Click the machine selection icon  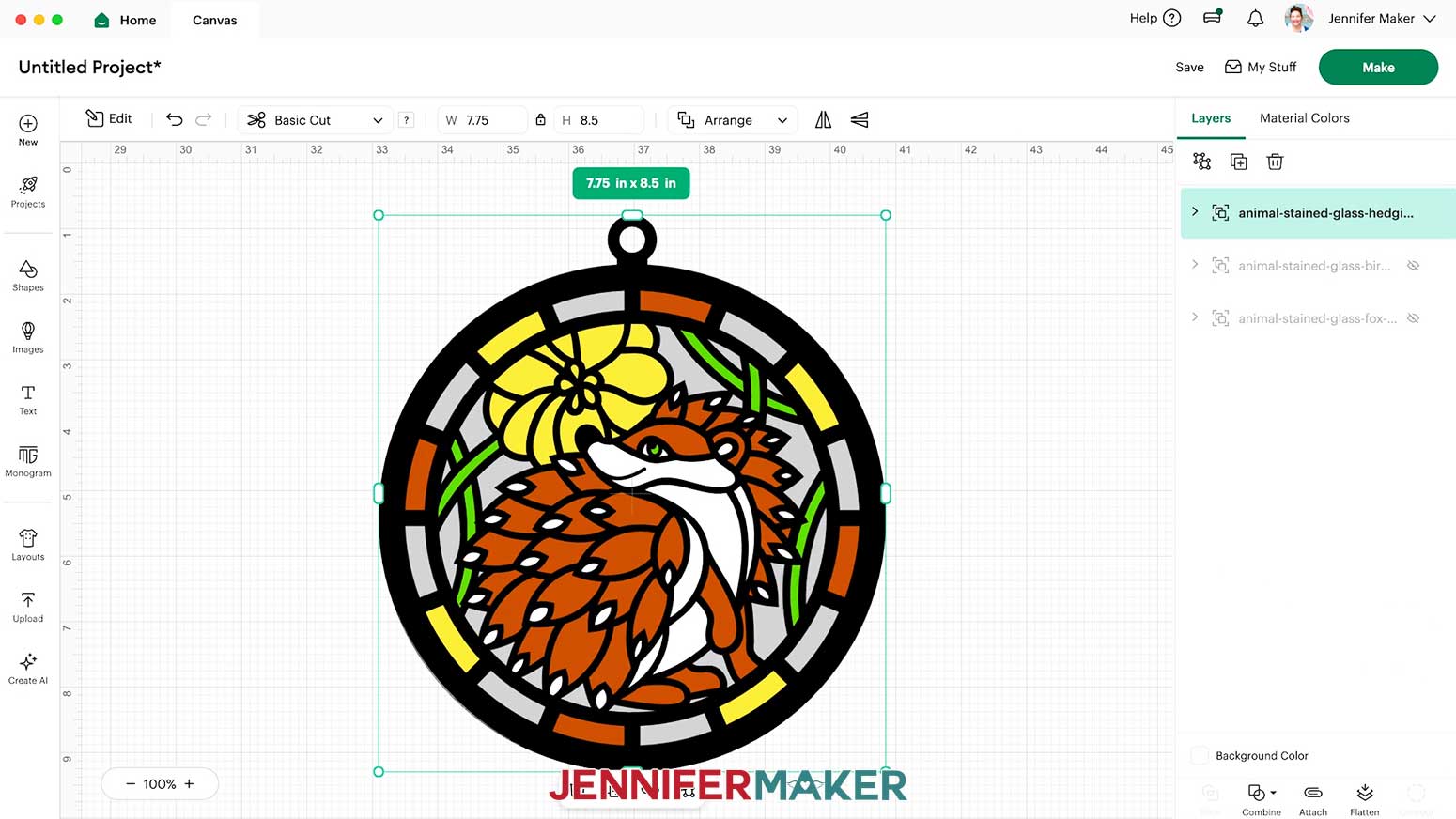(1213, 17)
